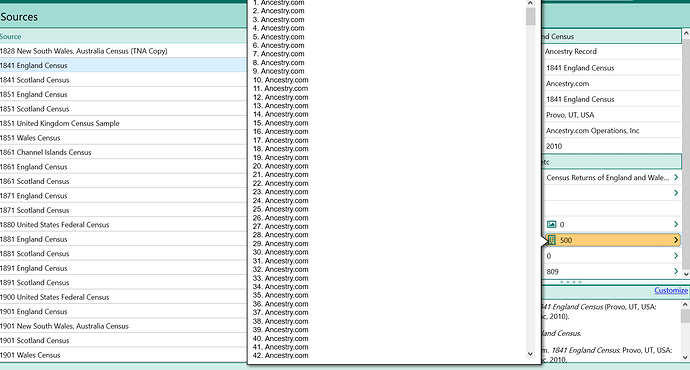The image size is (690, 370).
Task: Select 1841 Scotland Census source
Action: [123, 80]
